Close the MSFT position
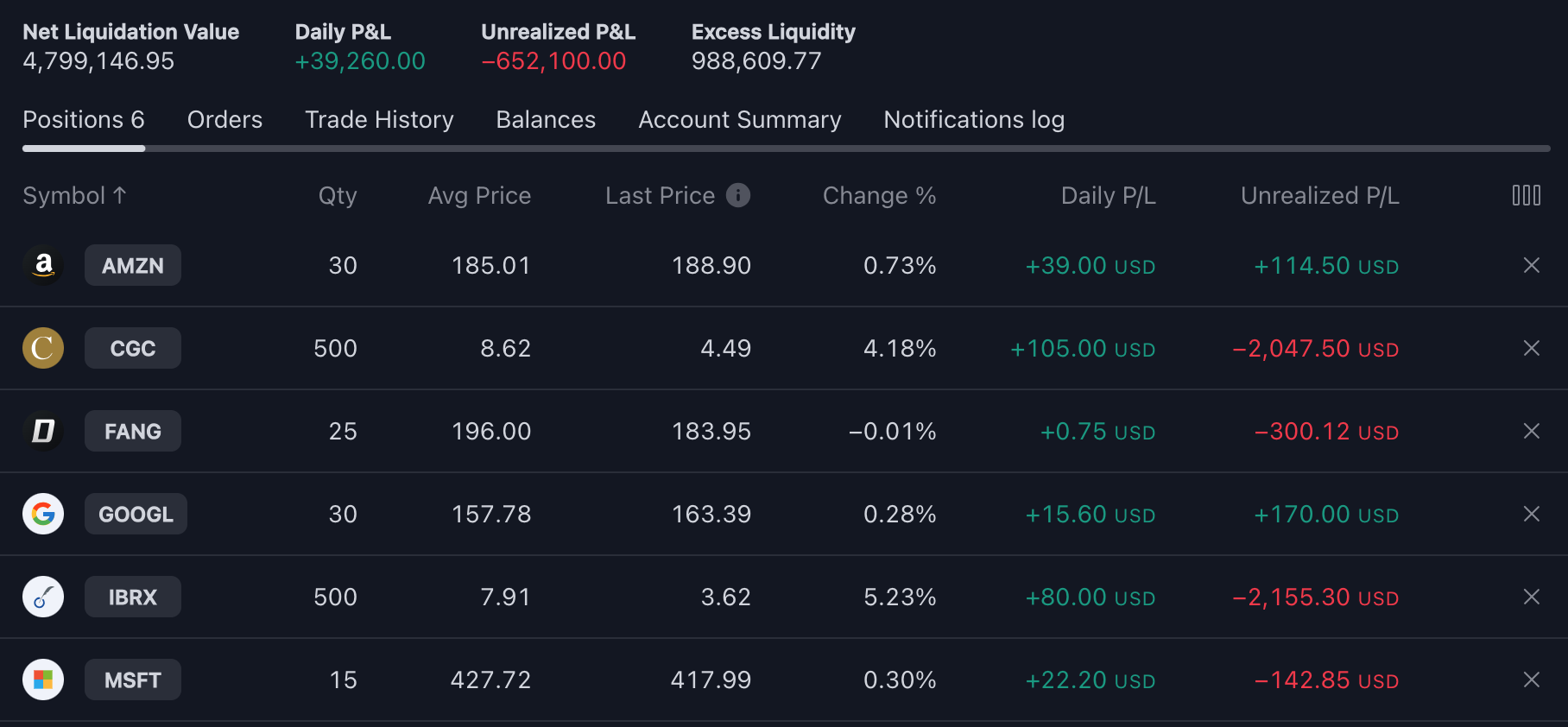Image resolution: width=1568 pixels, height=727 pixels. (1531, 680)
